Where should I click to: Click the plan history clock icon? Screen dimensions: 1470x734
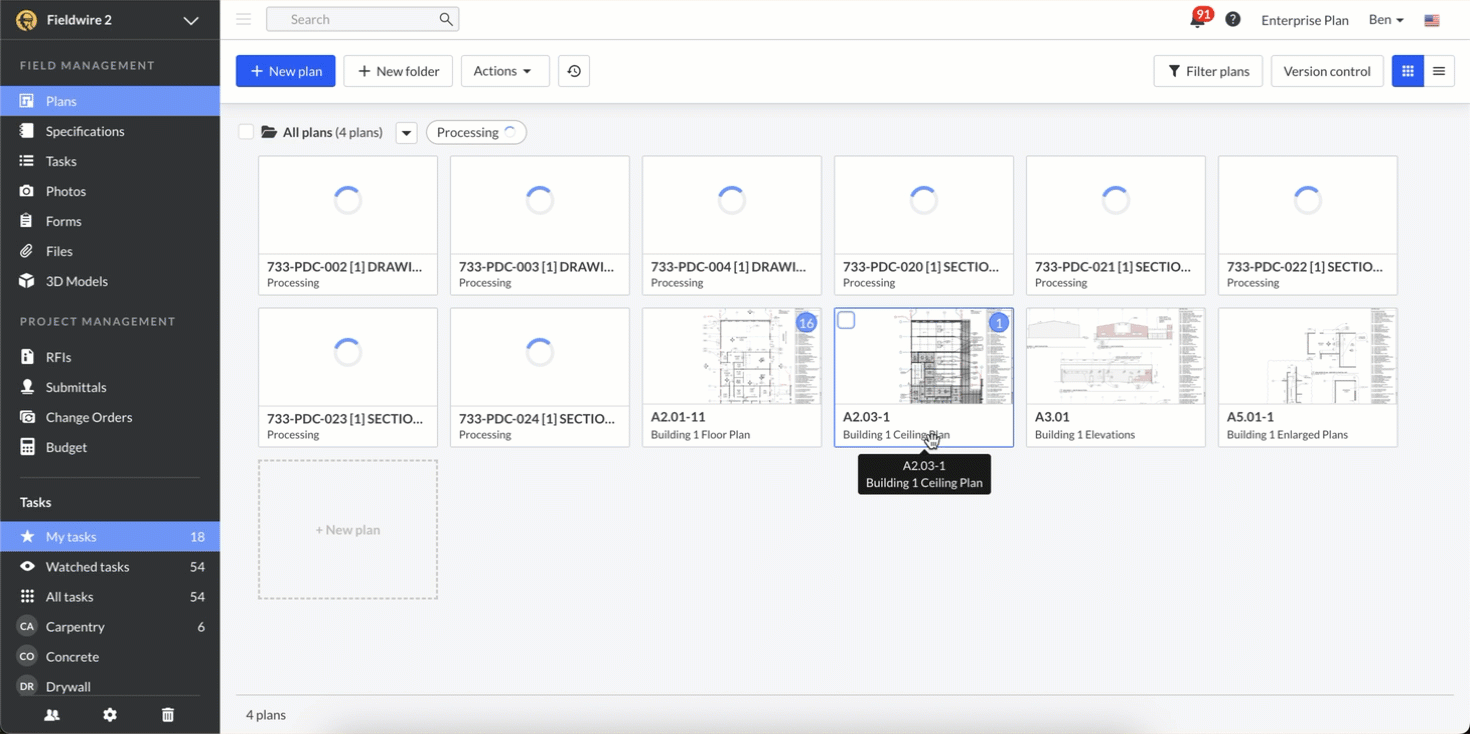click(574, 71)
